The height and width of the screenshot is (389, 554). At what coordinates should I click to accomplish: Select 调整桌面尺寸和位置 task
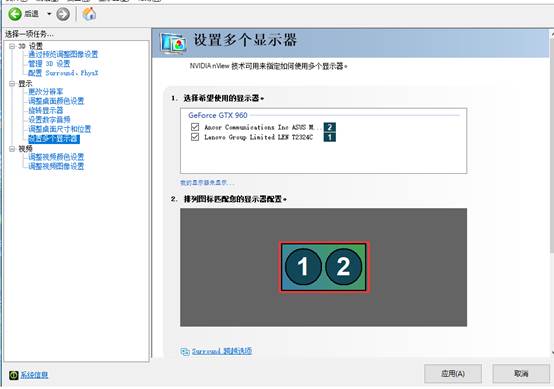point(59,129)
